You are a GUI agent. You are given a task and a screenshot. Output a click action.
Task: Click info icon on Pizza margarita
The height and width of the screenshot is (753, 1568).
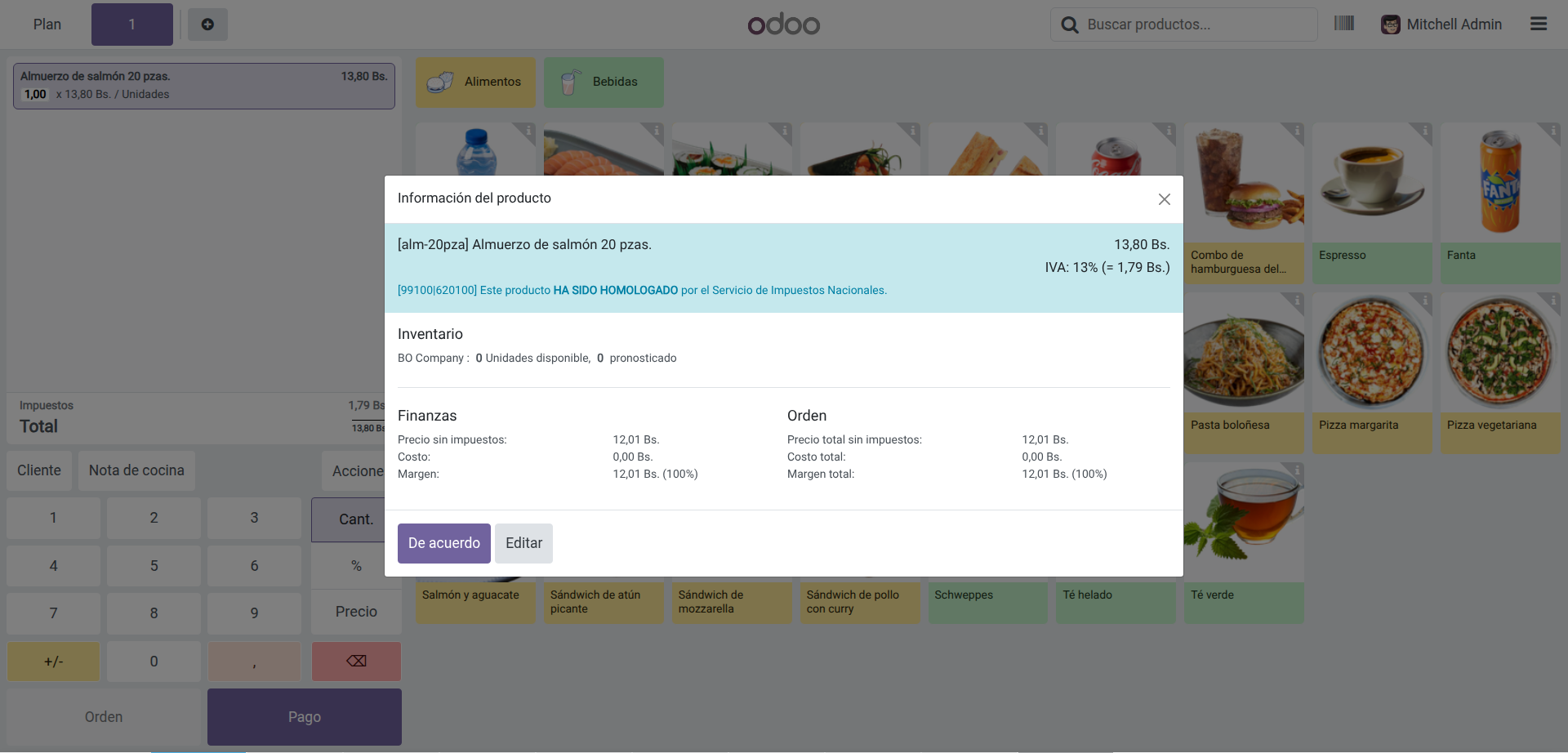(1425, 301)
